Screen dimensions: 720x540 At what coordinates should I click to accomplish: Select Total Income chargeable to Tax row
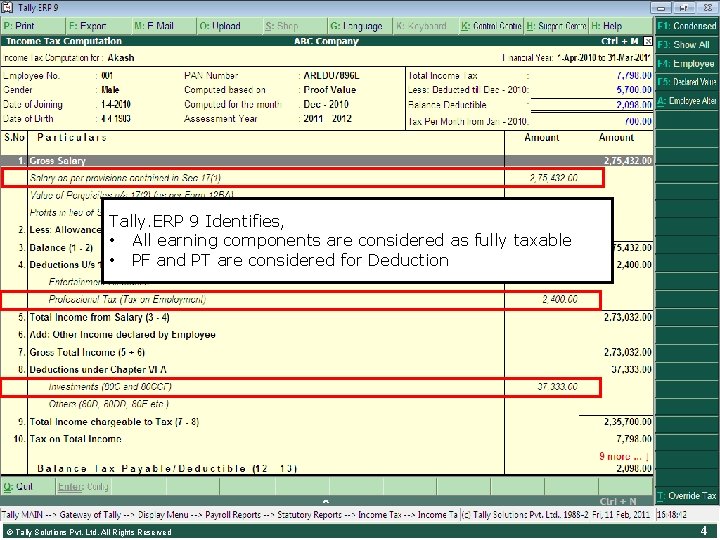(326, 422)
